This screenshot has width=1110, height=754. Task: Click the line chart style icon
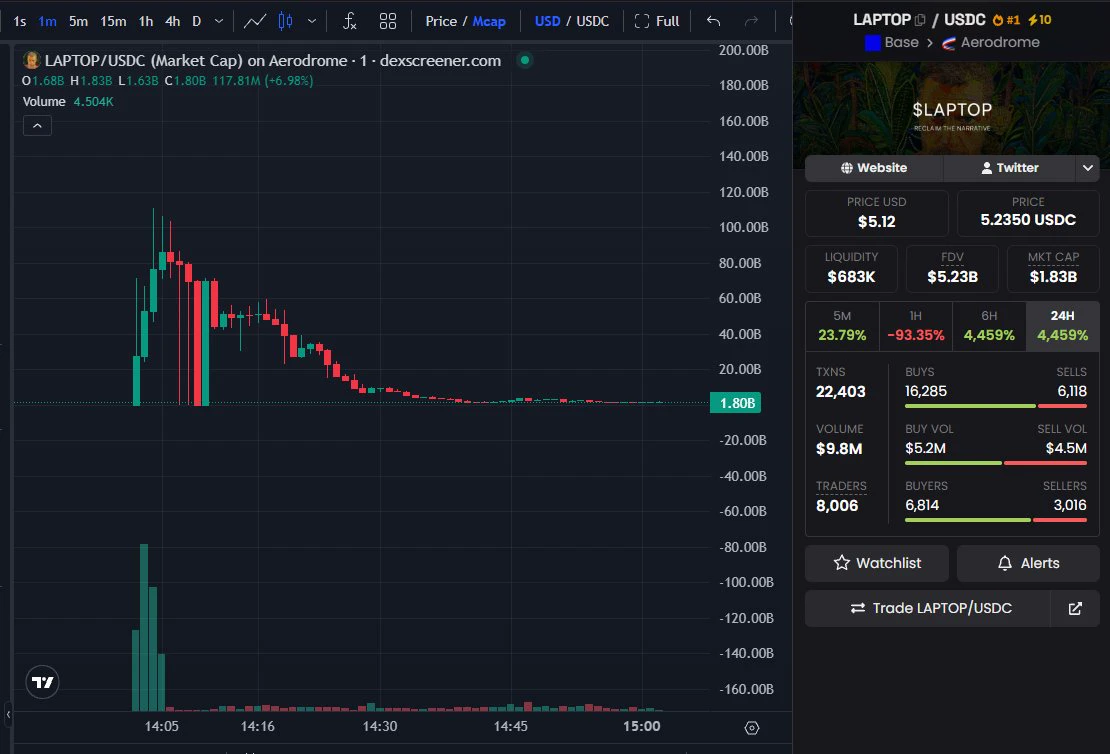255,21
